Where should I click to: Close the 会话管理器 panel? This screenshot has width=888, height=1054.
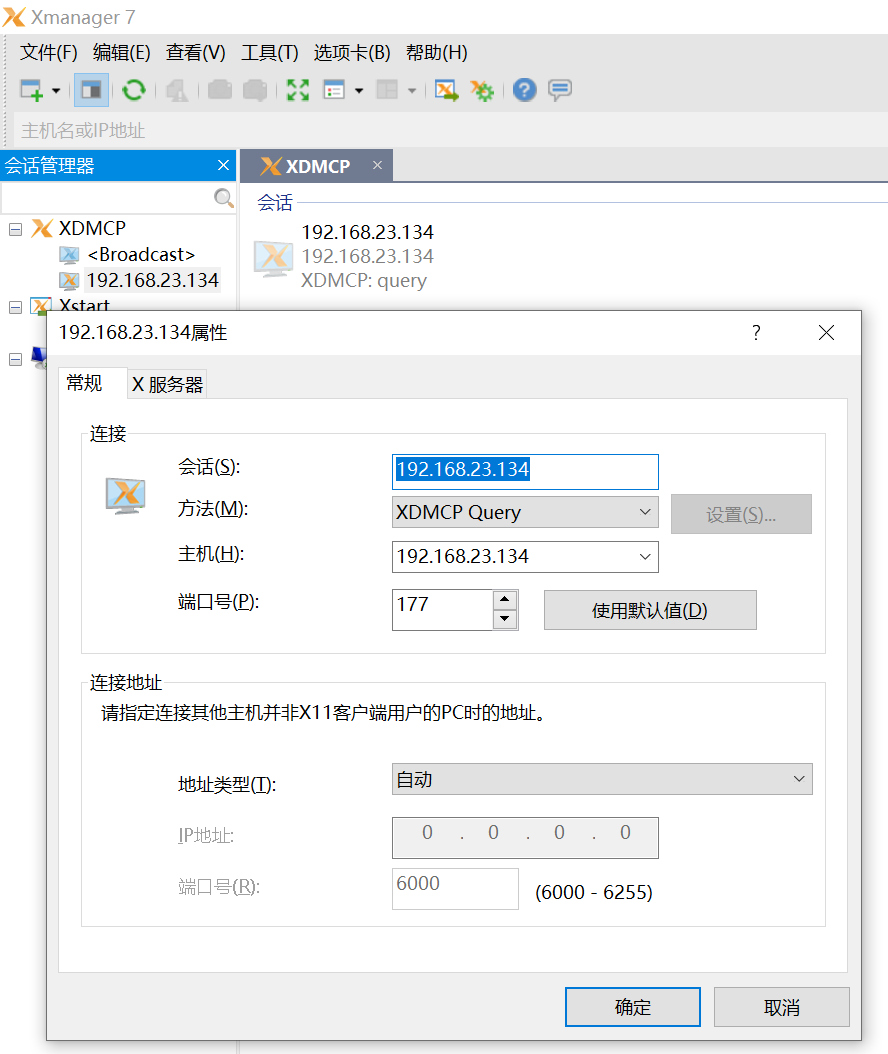point(223,165)
